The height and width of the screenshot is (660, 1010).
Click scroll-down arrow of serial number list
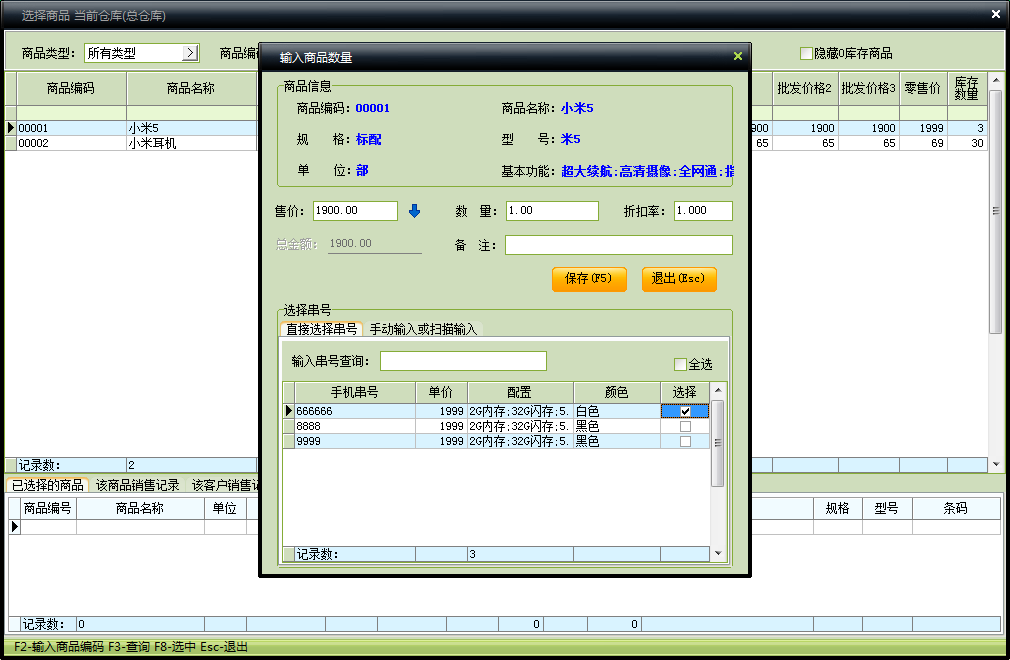[718, 553]
